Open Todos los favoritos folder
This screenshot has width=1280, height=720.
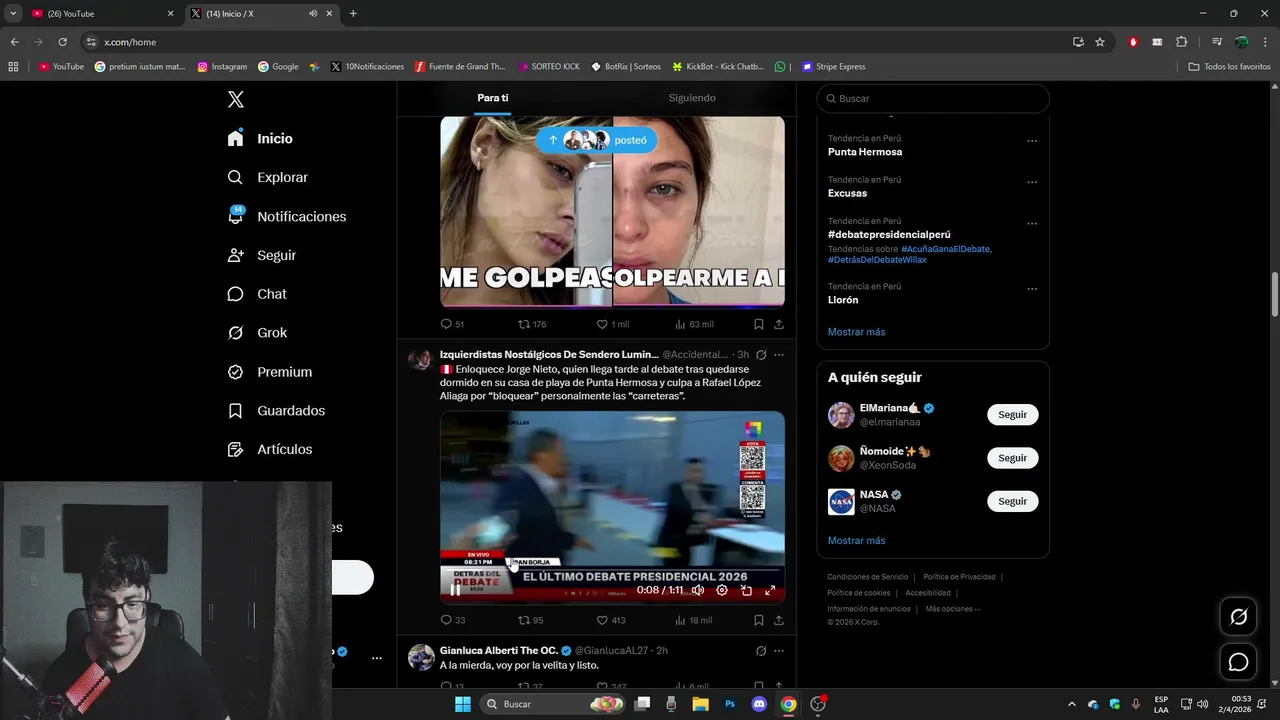tap(1229, 67)
